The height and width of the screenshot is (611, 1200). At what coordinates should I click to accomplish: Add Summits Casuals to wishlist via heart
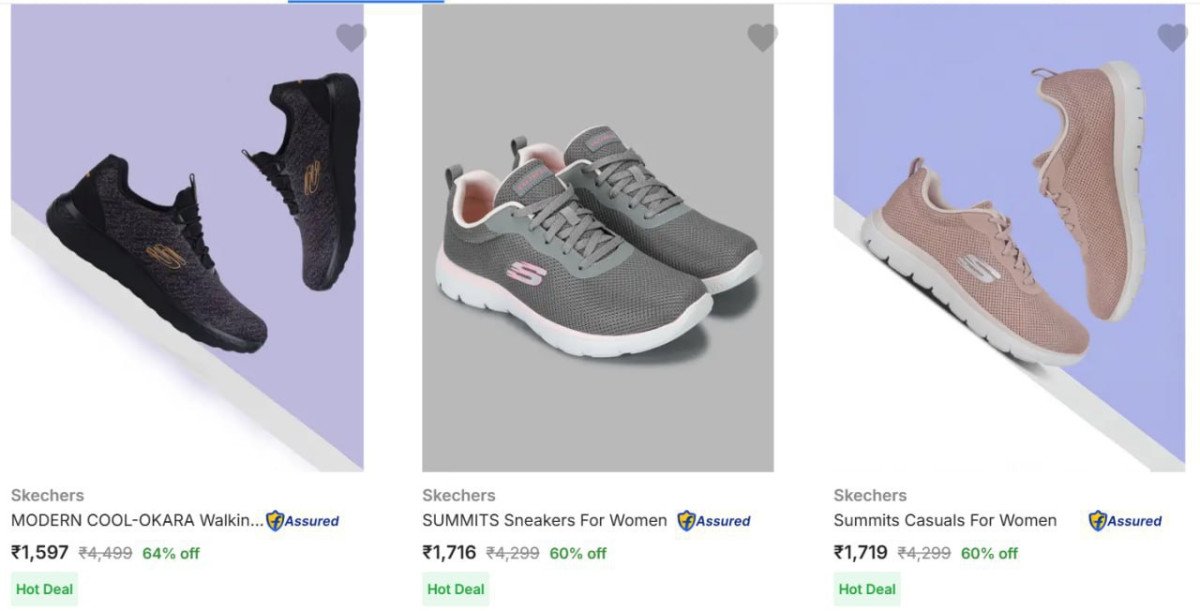coord(1172,38)
